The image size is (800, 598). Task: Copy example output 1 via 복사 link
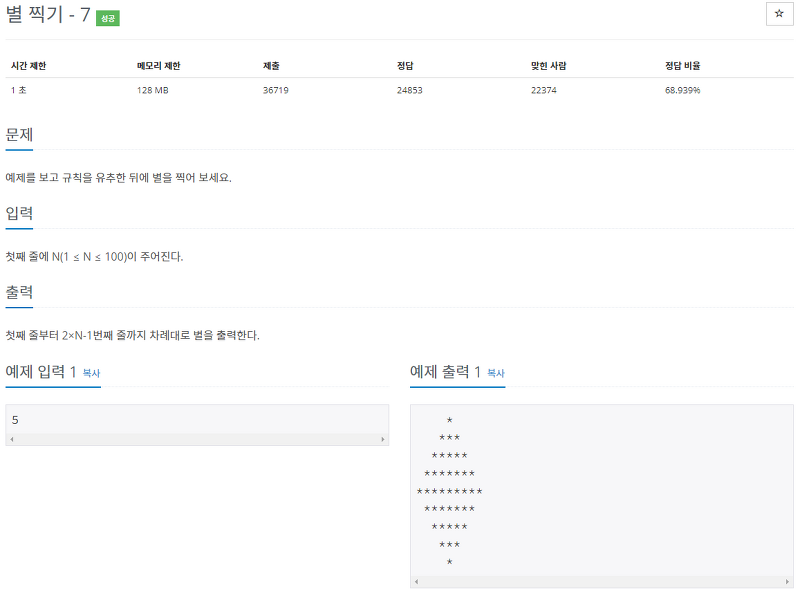pos(496,373)
